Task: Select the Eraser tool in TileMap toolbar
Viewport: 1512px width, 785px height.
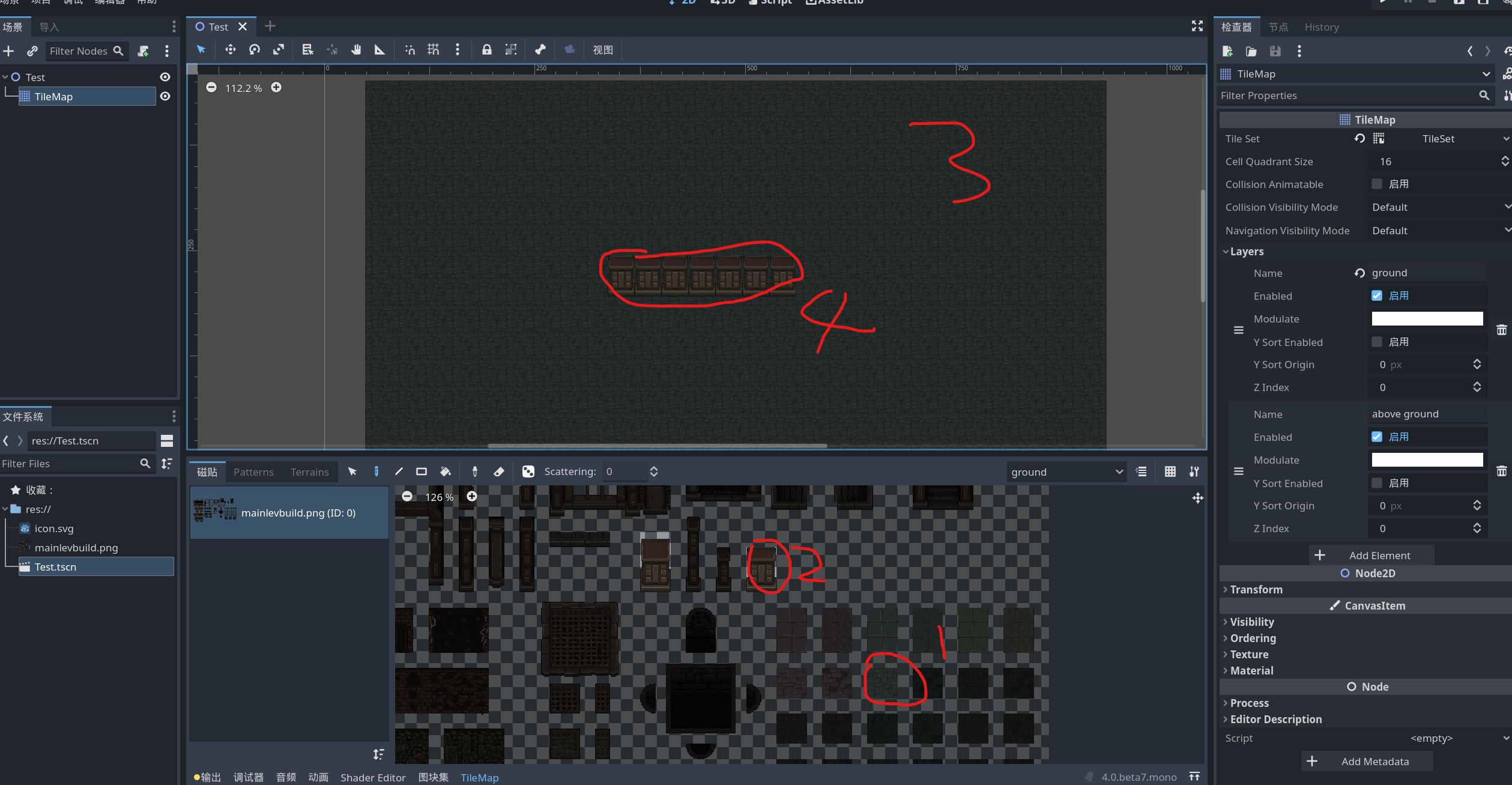Action: [x=498, y=471]
